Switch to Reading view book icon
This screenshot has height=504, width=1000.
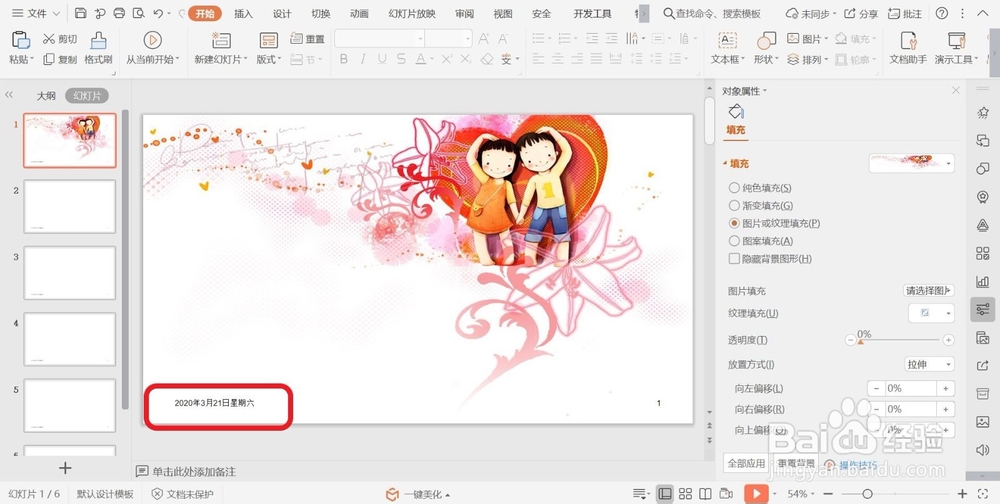(705, 494)
